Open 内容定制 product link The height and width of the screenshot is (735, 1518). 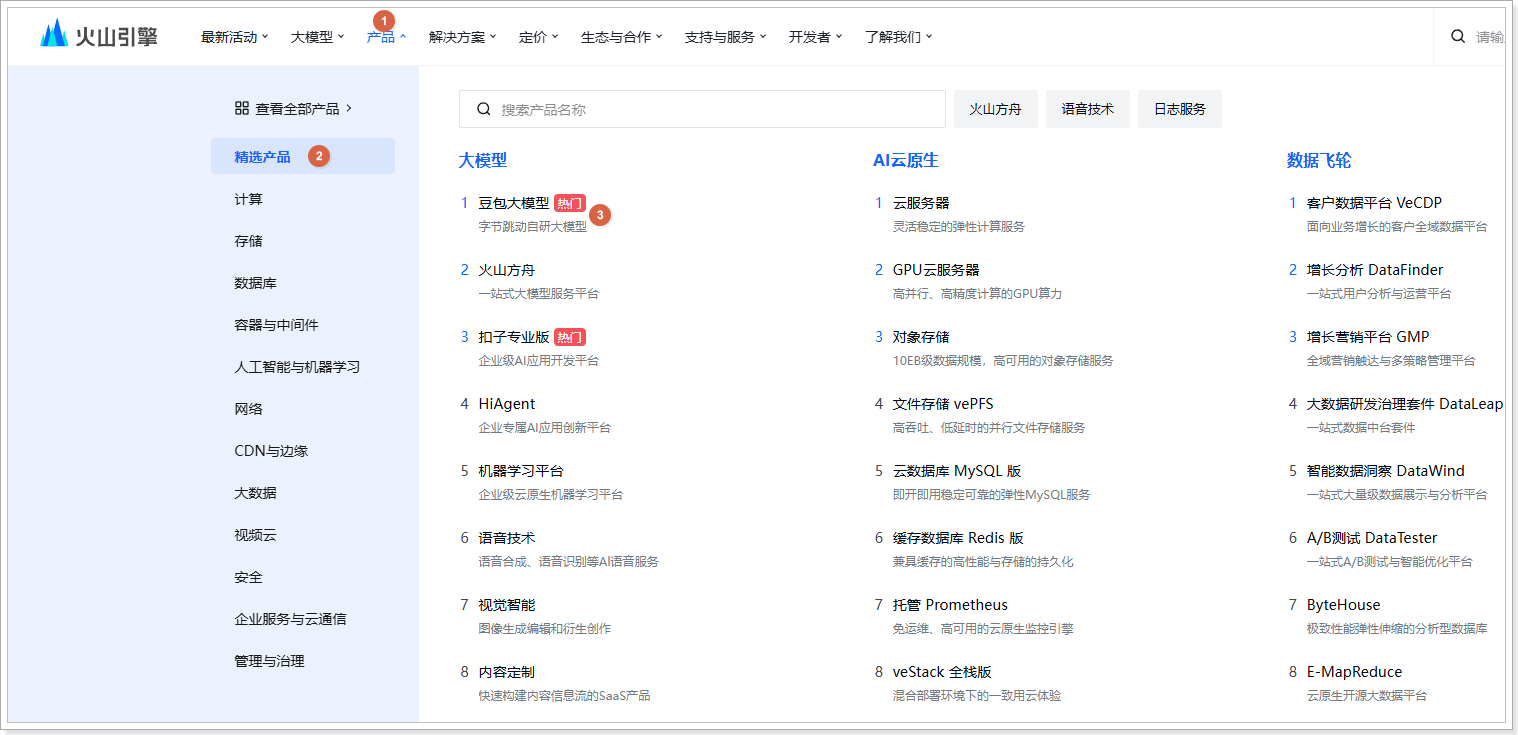click(x=507, y=672)
